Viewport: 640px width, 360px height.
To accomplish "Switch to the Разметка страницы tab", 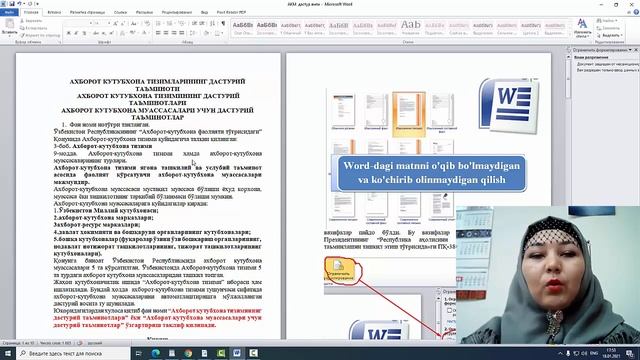I will pyautogui.click(x=87, y=12).
